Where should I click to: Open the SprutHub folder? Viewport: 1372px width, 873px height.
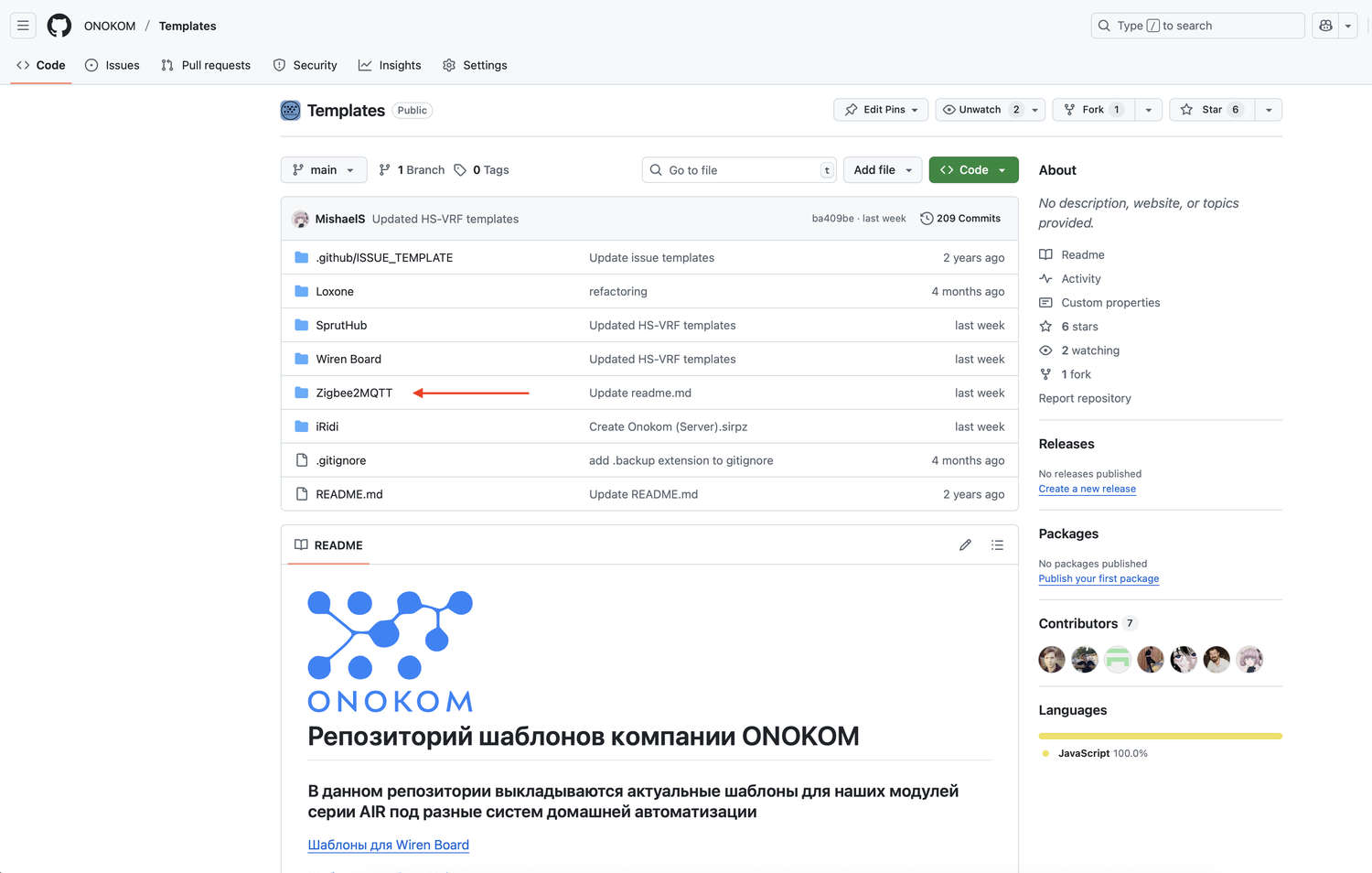tap(341, 326)
